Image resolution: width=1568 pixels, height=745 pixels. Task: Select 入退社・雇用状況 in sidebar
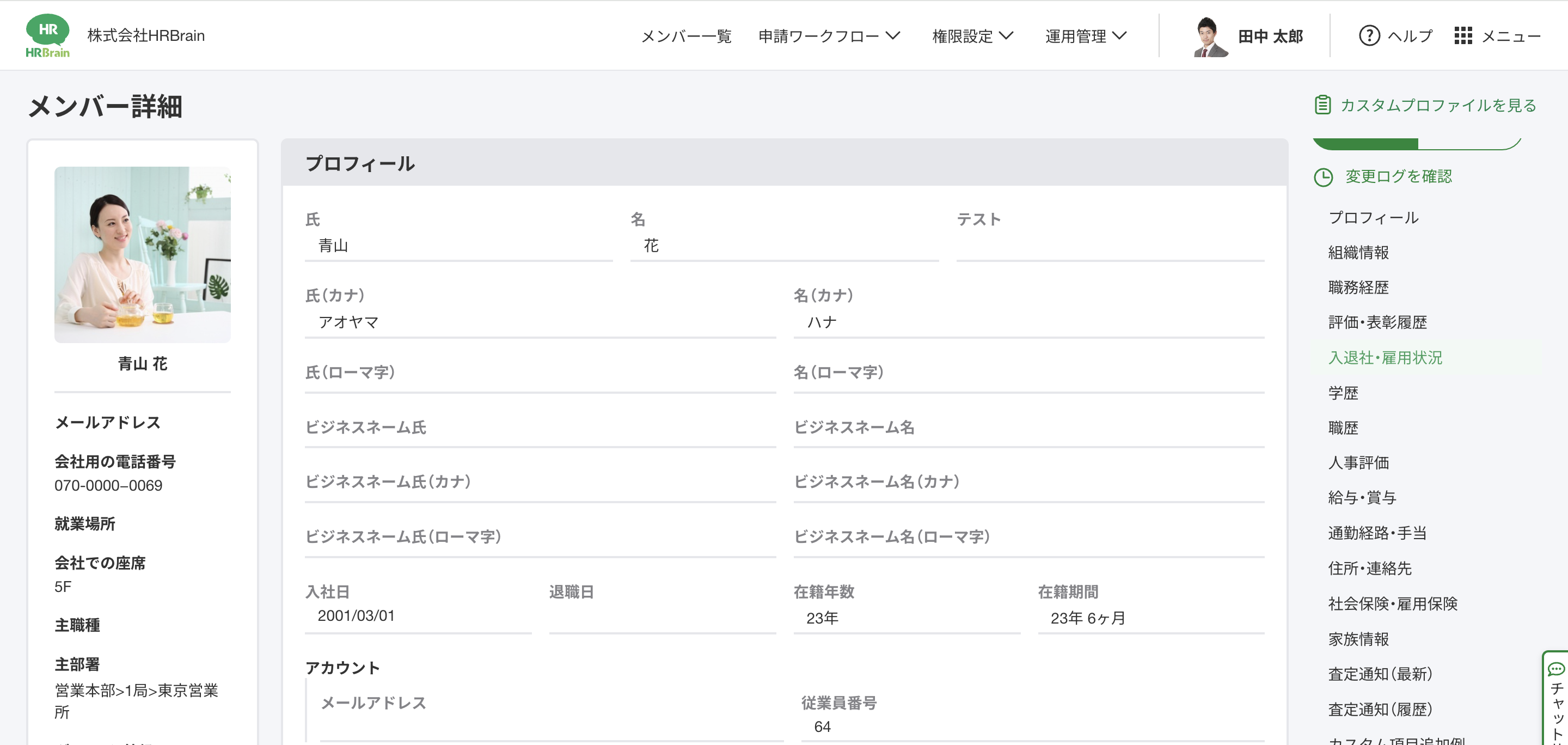pos(1385,357)
